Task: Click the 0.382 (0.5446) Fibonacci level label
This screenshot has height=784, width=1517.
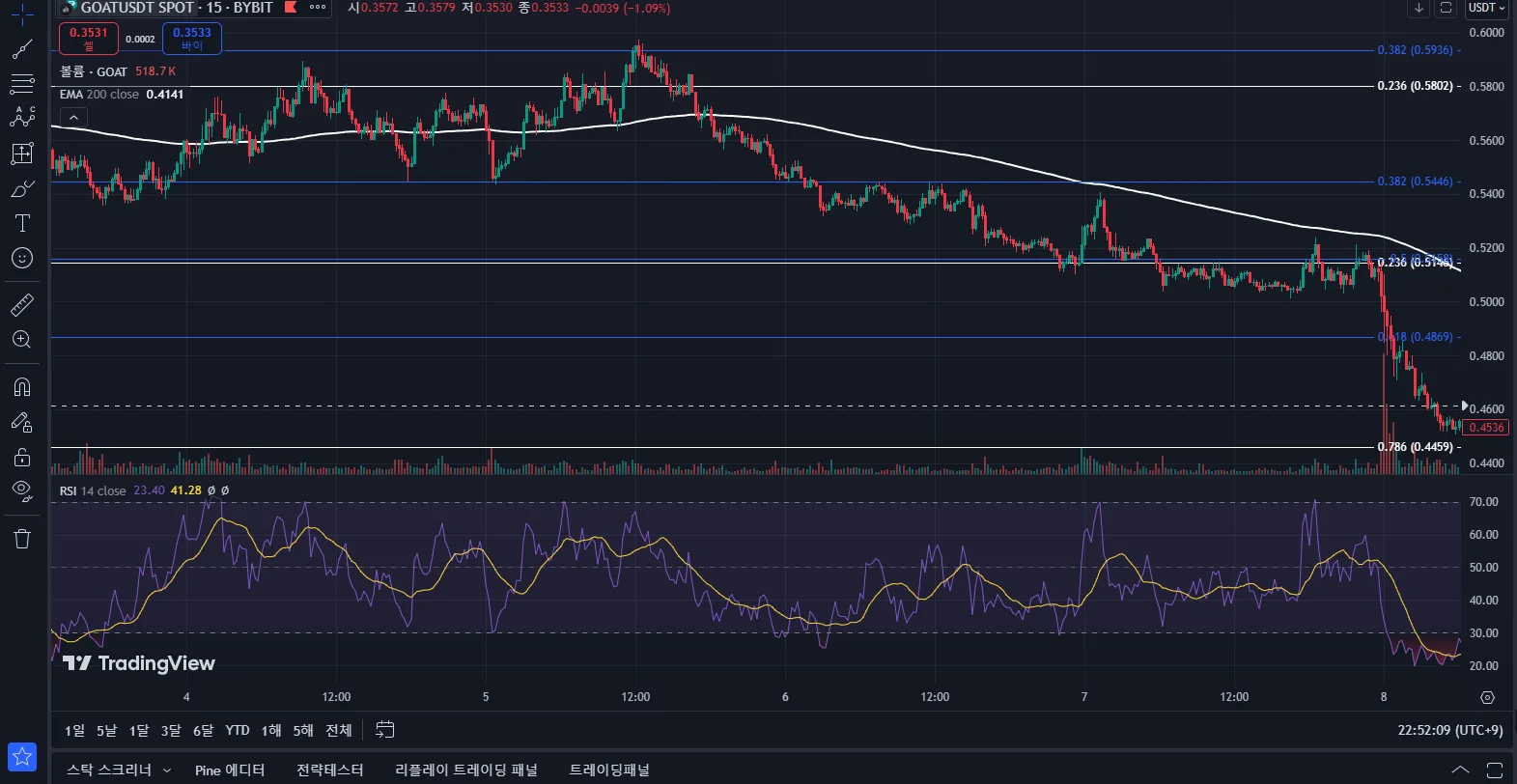Action: click(1415, 182)
